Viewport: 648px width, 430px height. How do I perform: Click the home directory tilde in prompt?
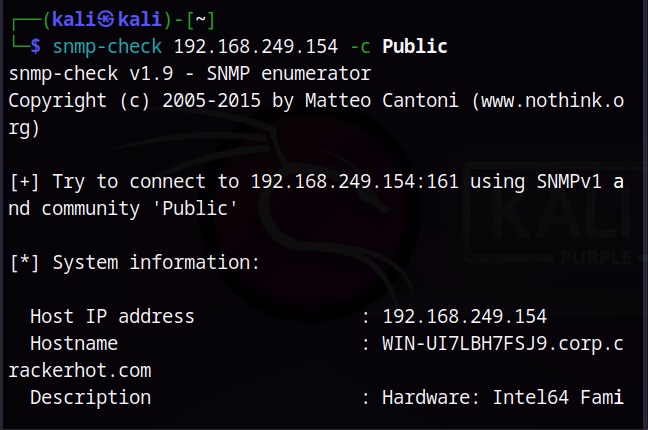(x=200, y=19)
